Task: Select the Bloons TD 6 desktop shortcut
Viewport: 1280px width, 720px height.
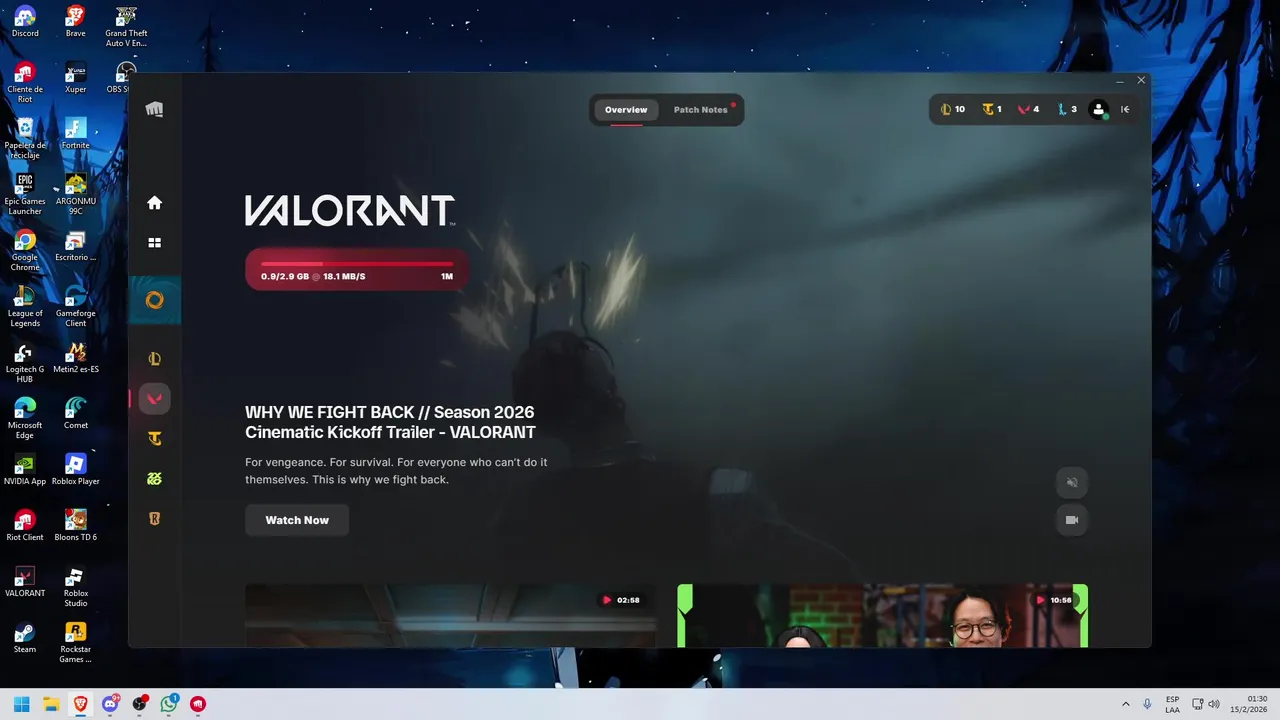Action: (x=76, y=526)
